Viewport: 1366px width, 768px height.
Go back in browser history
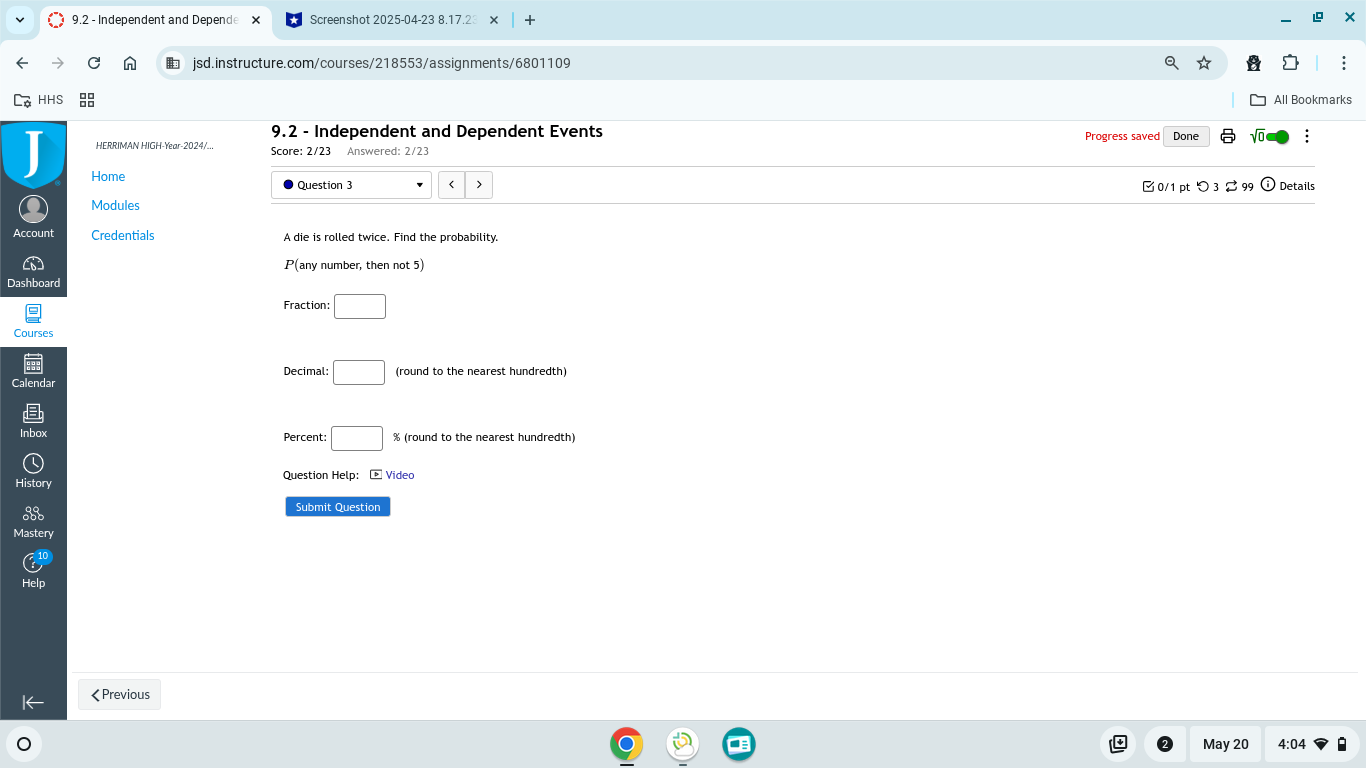tap(22, 63)
